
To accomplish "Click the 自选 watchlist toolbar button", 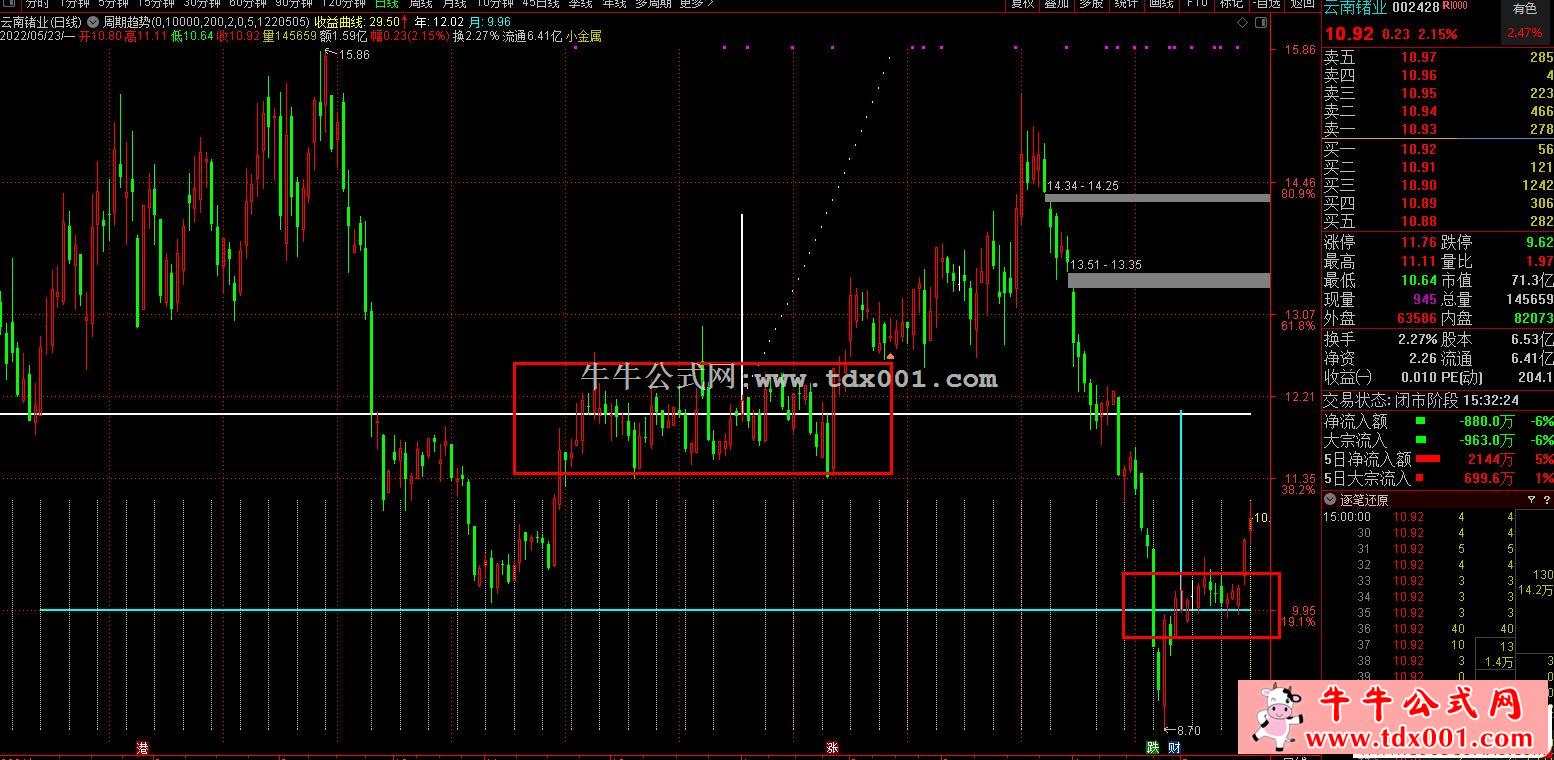I will [x=1267, y=4].
